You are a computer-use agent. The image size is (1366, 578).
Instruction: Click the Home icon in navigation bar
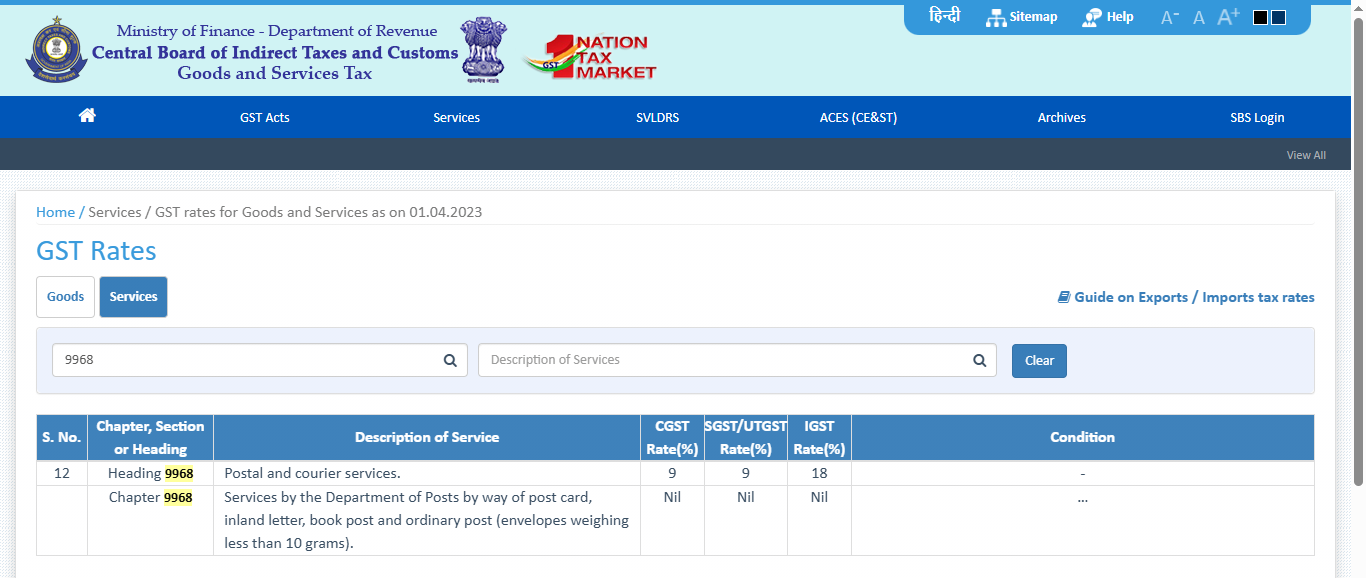pyautogui.click(x=87, y=116)
